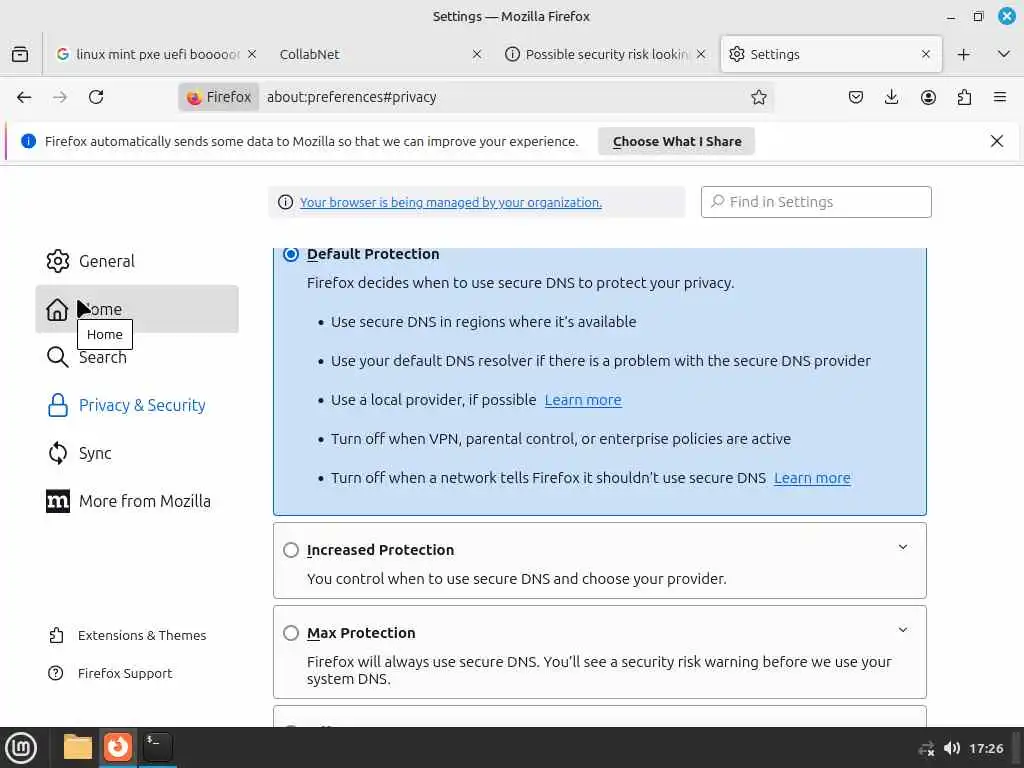
Task: Open the list all tabs dropdown
Action: click(1003, 54)
